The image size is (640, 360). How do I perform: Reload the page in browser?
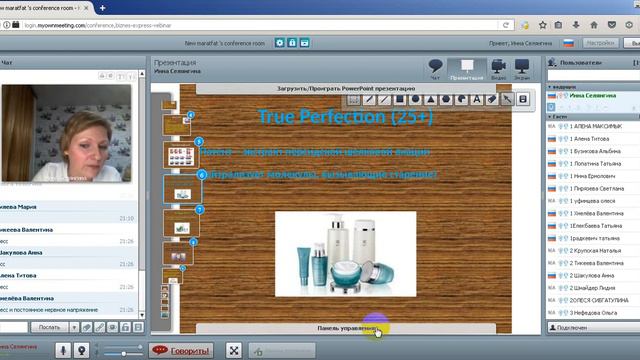506,25
